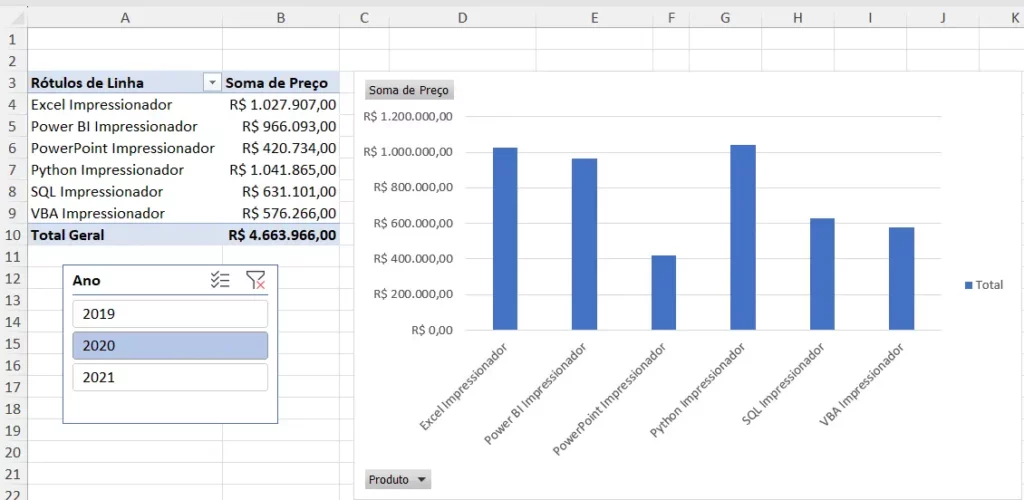Select row 10 header
This screenshot has width=1024, height=500.
[13, 235]
